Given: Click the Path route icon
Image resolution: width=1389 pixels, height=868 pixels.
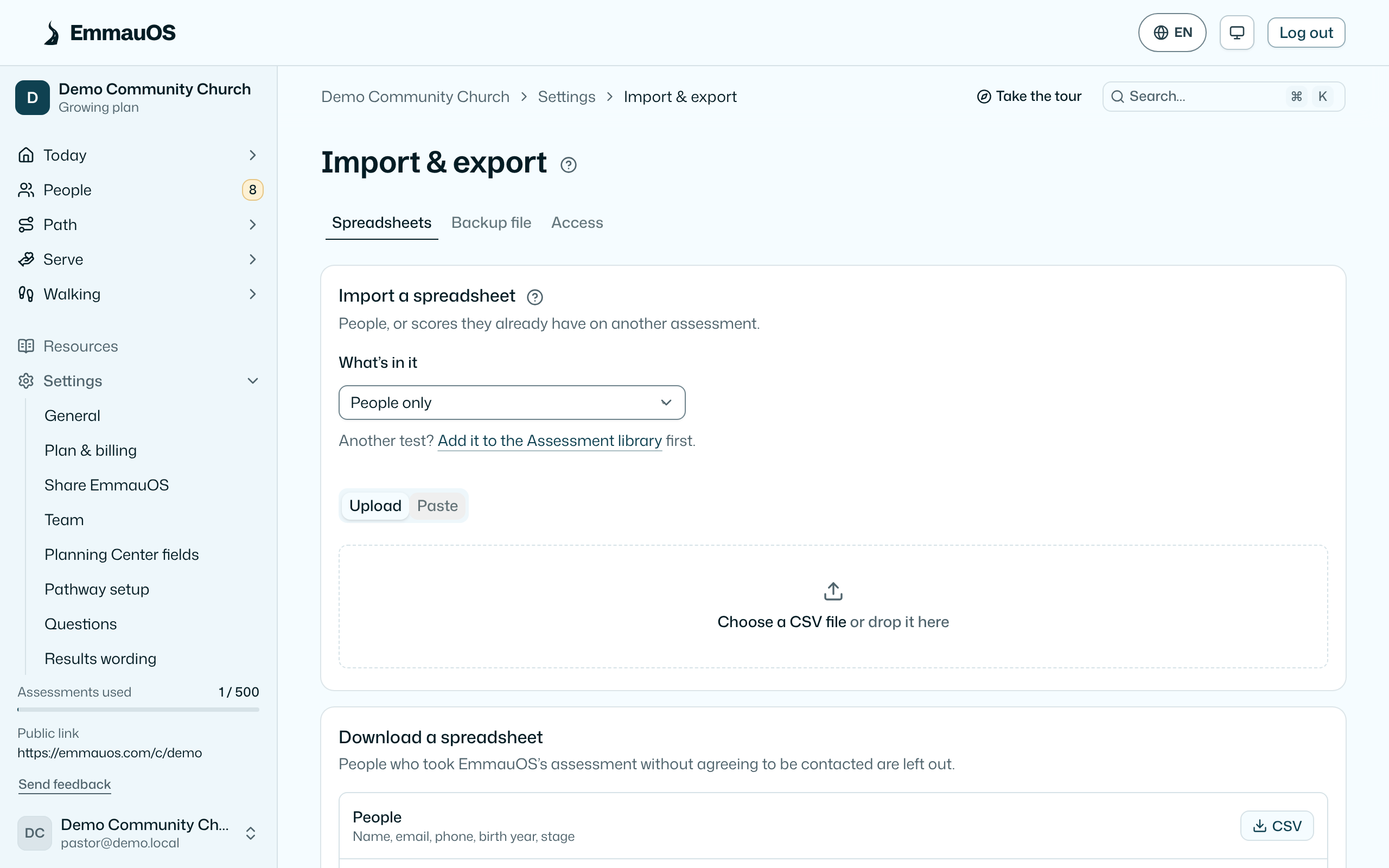Looking at the screenshot, I should click(26, 225).
